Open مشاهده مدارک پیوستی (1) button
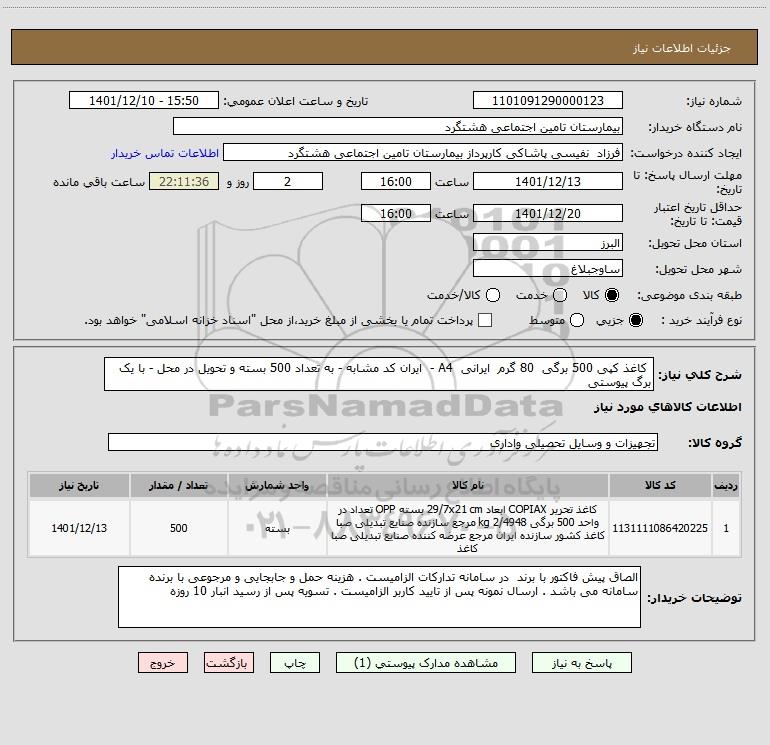This screenshot has height=745, width=770. pos(426,663)
